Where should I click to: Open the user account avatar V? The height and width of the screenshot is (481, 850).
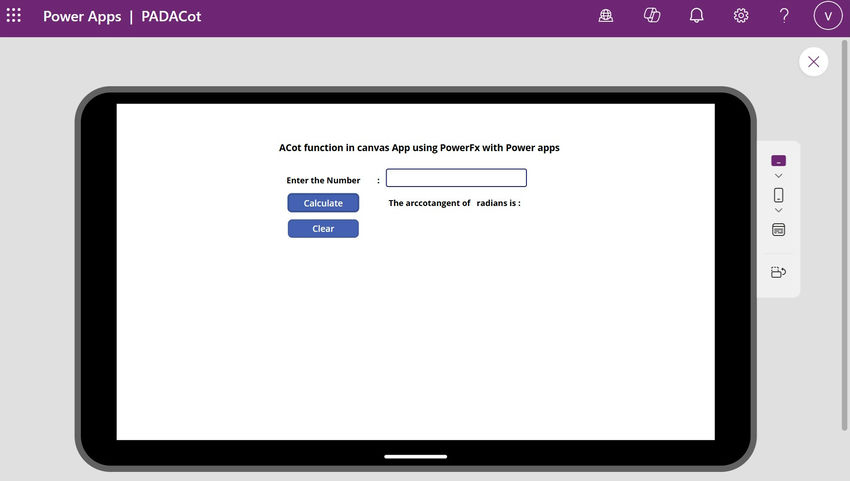click(x=828, y=16)
